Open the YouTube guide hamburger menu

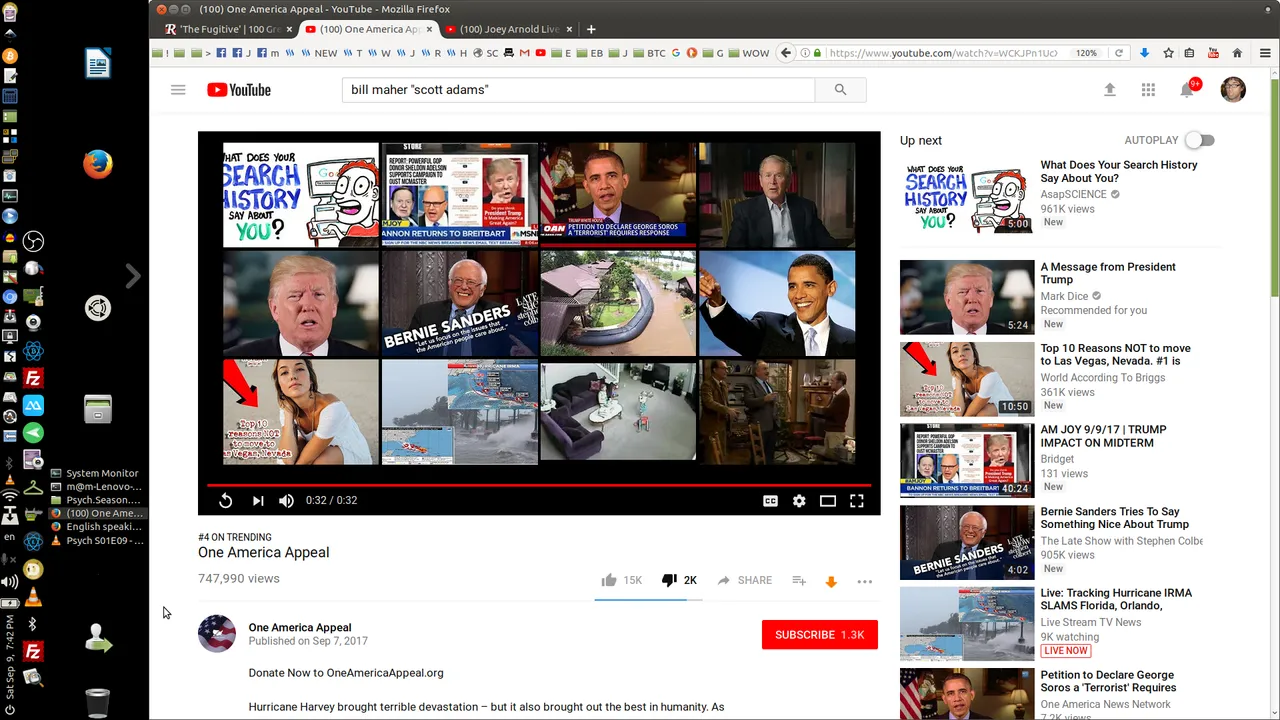click(178, 90)
